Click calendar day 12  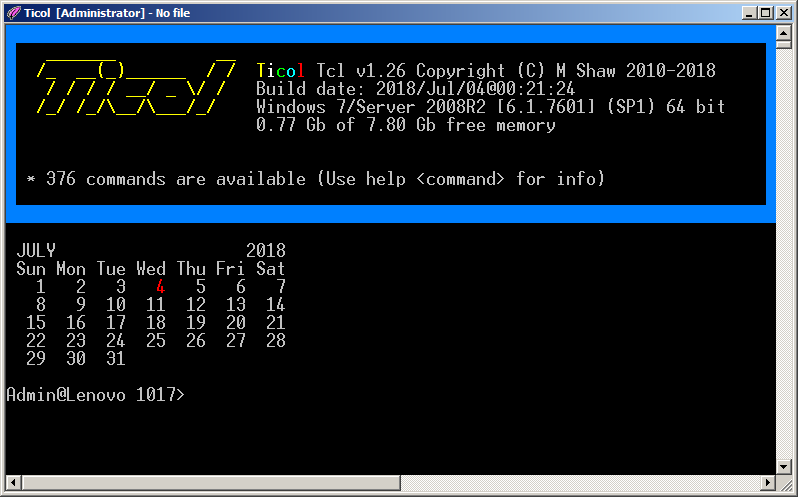point(196,305)
